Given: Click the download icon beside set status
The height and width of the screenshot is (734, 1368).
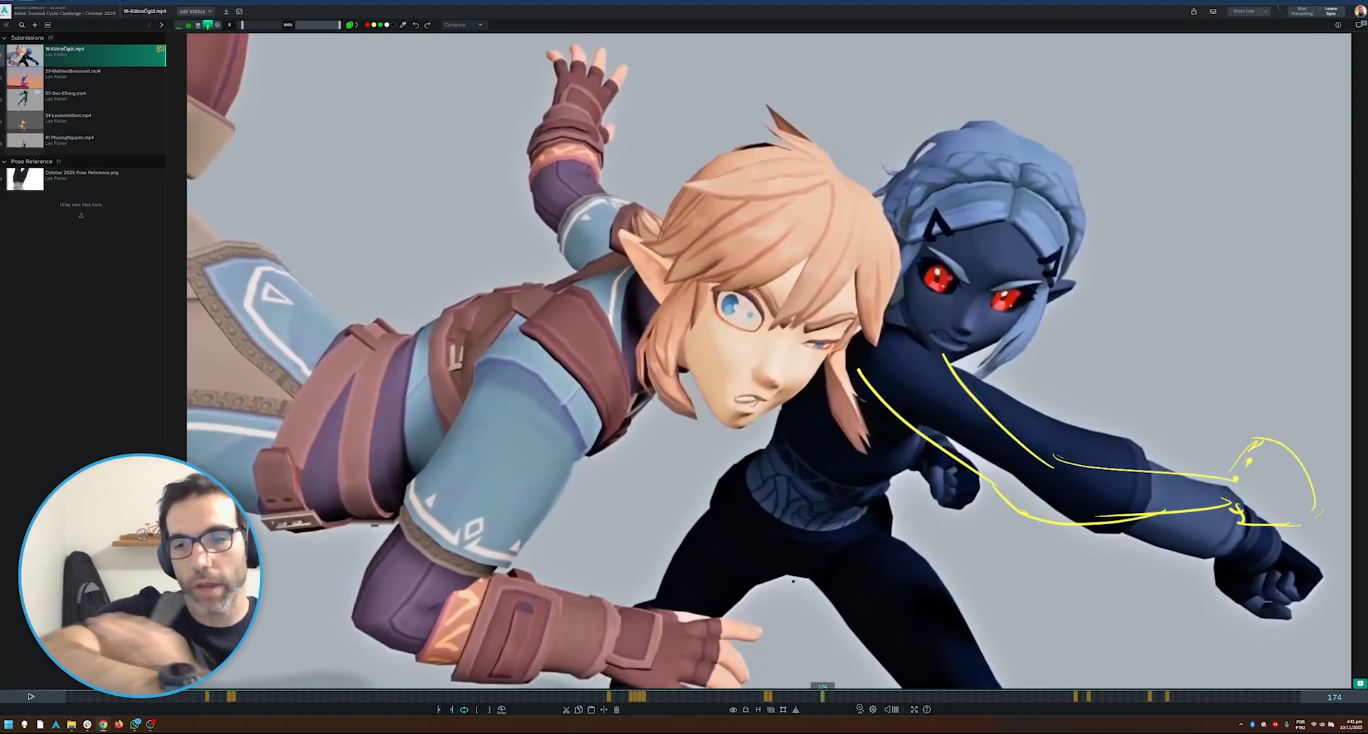Looking at the screenshot, I should (226, 11).
